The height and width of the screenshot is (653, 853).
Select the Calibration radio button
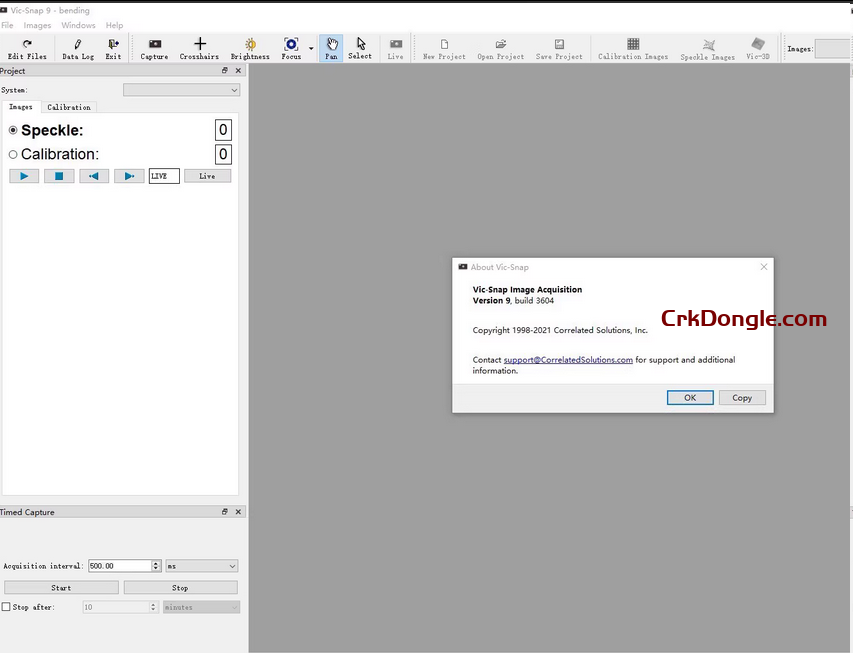coord(14,155)
